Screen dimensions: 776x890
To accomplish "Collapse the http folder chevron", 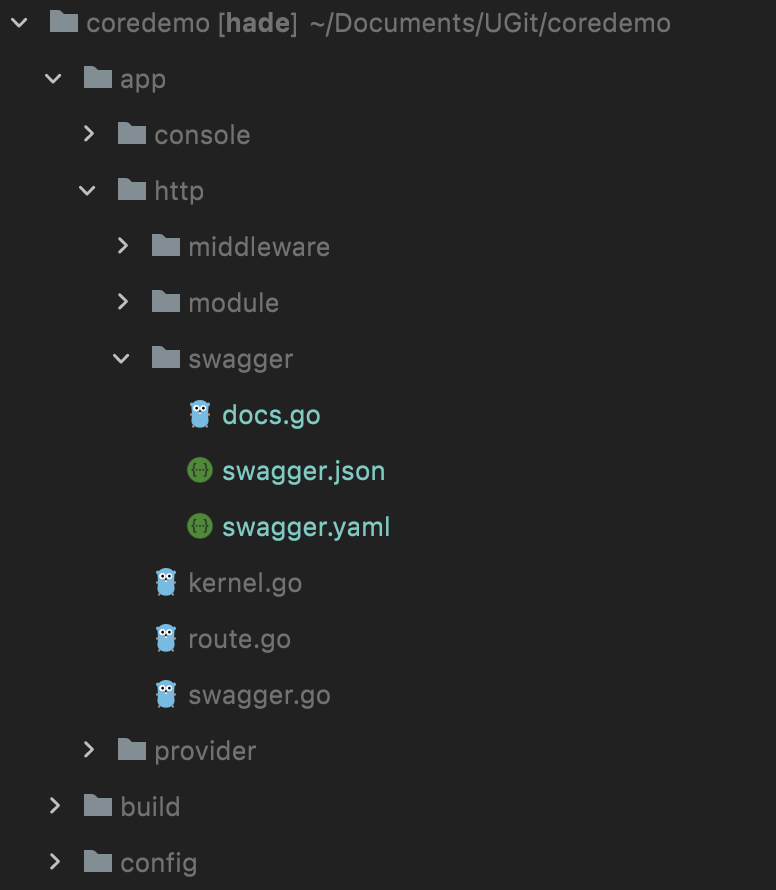I will coord(87,190).
